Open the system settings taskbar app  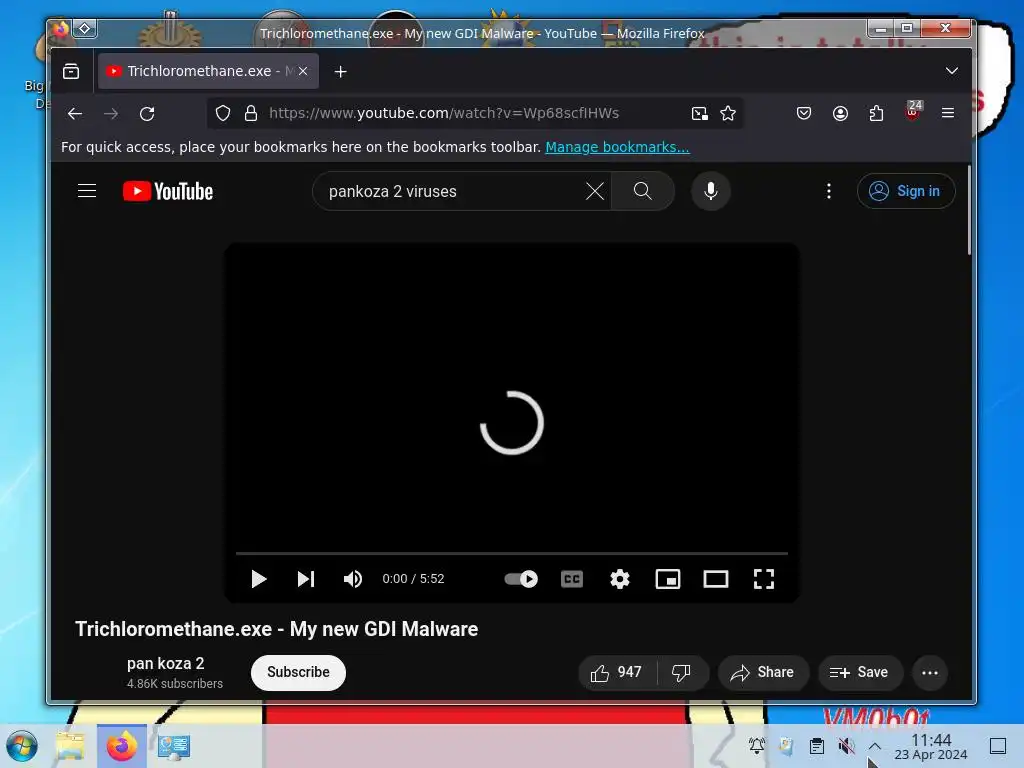(174, 746)
